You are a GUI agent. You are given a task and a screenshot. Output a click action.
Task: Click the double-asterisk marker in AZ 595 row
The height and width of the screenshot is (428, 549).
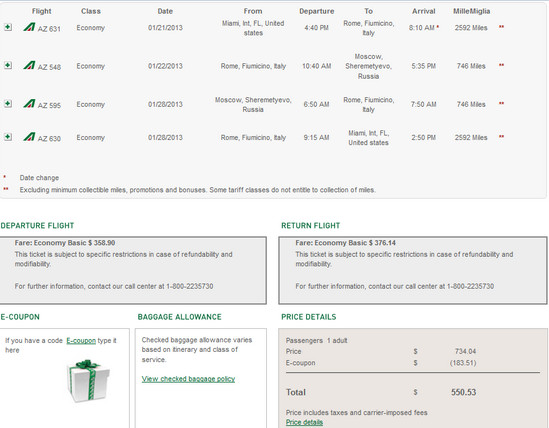[x=501, y=103]
